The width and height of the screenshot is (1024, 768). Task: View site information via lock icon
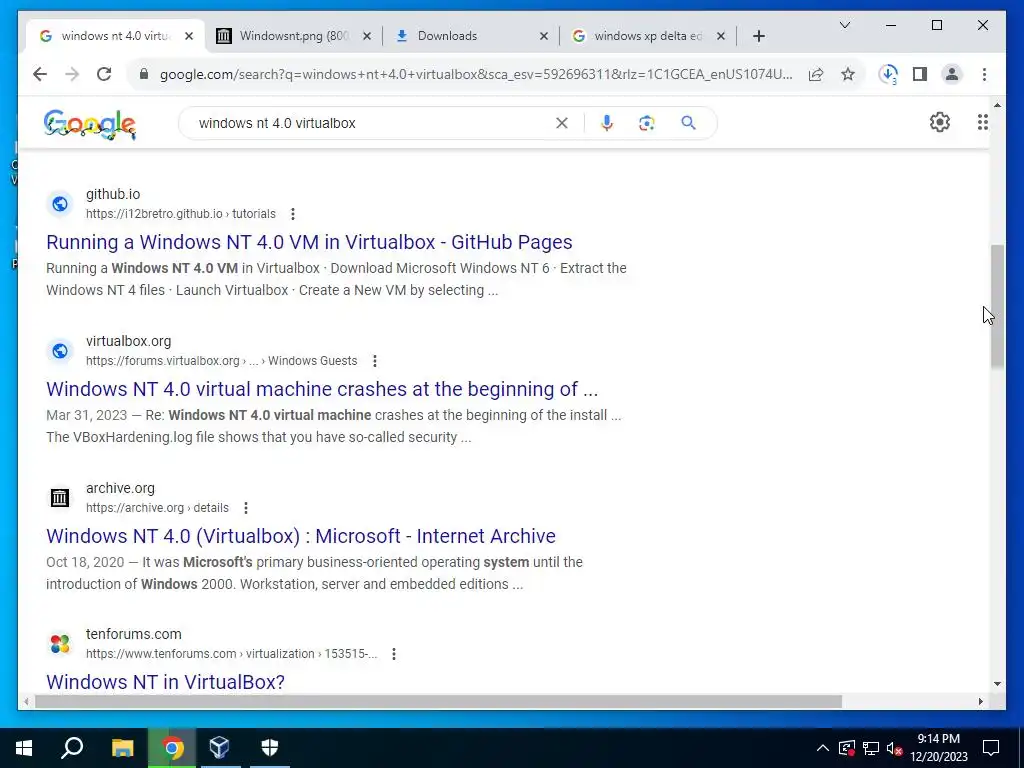coord(144,74)
